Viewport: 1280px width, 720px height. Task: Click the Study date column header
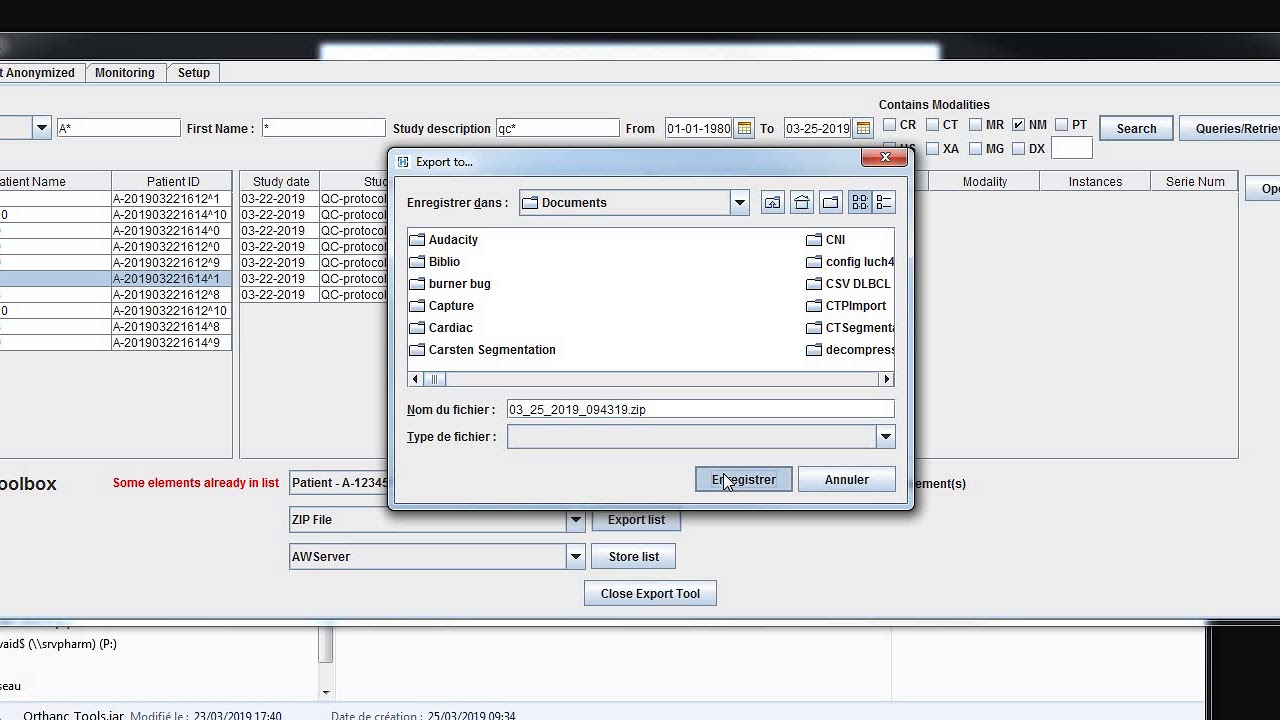click(x=280, y=182)
